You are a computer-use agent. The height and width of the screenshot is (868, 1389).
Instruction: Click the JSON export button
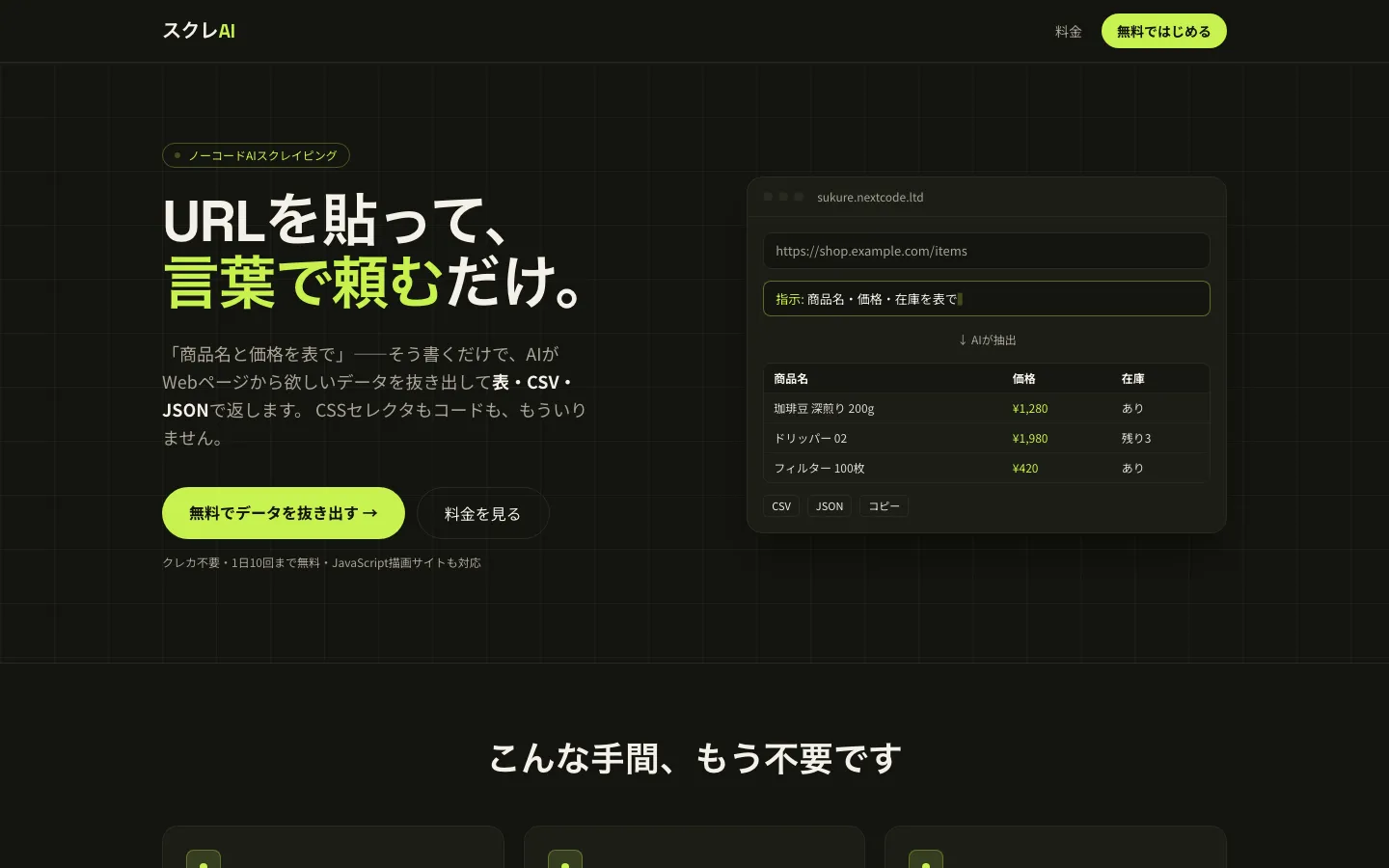pyautogui.click(x=830, y=506)
